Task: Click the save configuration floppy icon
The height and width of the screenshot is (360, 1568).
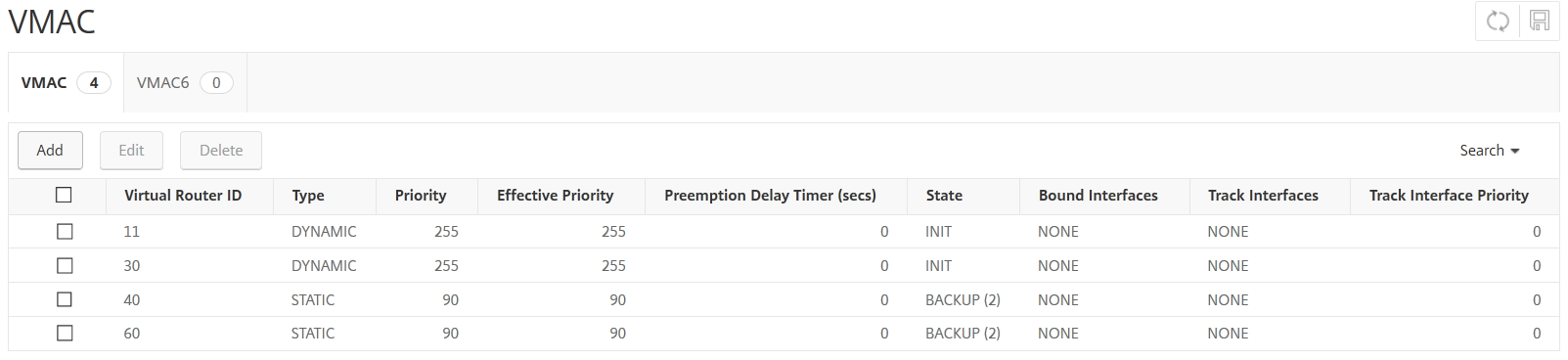Action: click(x=1539, y=22)
